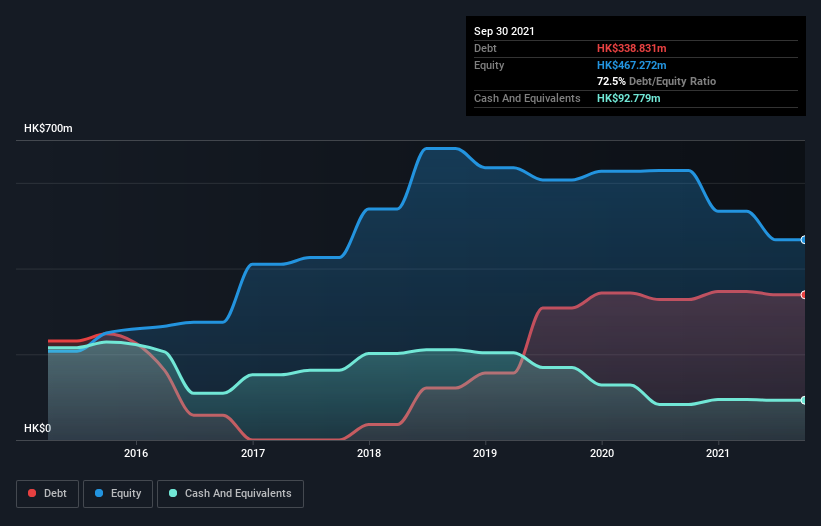Select the 2016 x-axis label
This screenshot has height=526, width=821.
[x=136, y=453]
